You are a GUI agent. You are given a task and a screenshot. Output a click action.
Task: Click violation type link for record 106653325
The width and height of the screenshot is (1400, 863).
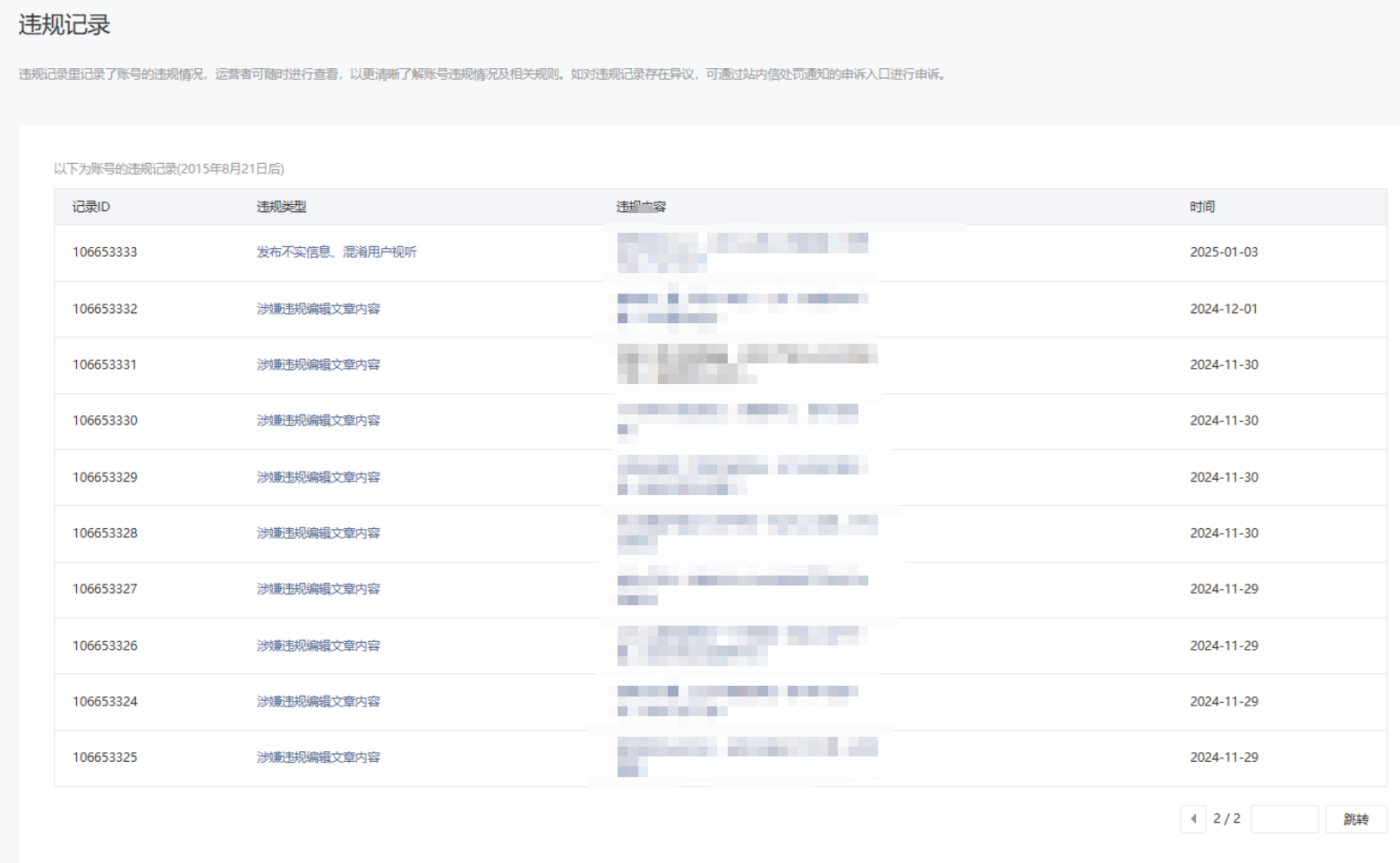coord(318,757)
